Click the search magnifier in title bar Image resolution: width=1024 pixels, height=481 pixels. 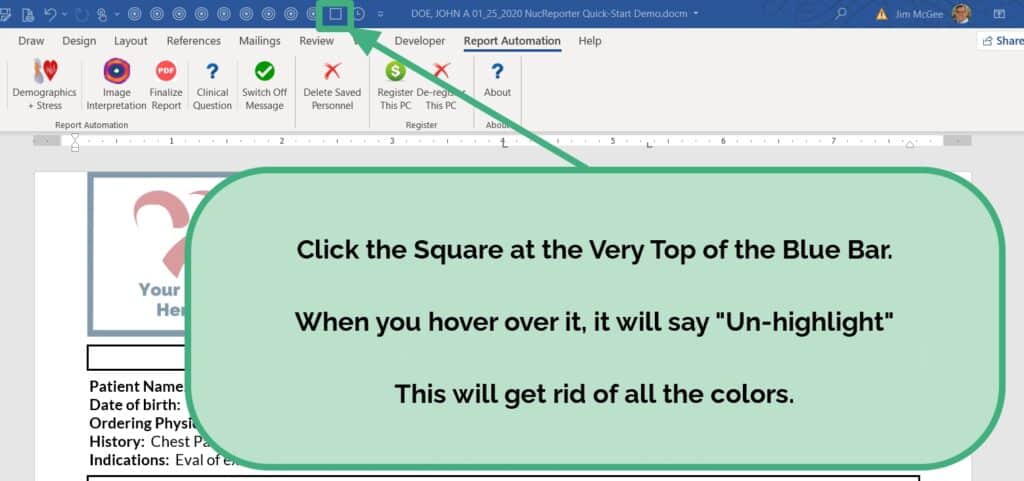841,14
